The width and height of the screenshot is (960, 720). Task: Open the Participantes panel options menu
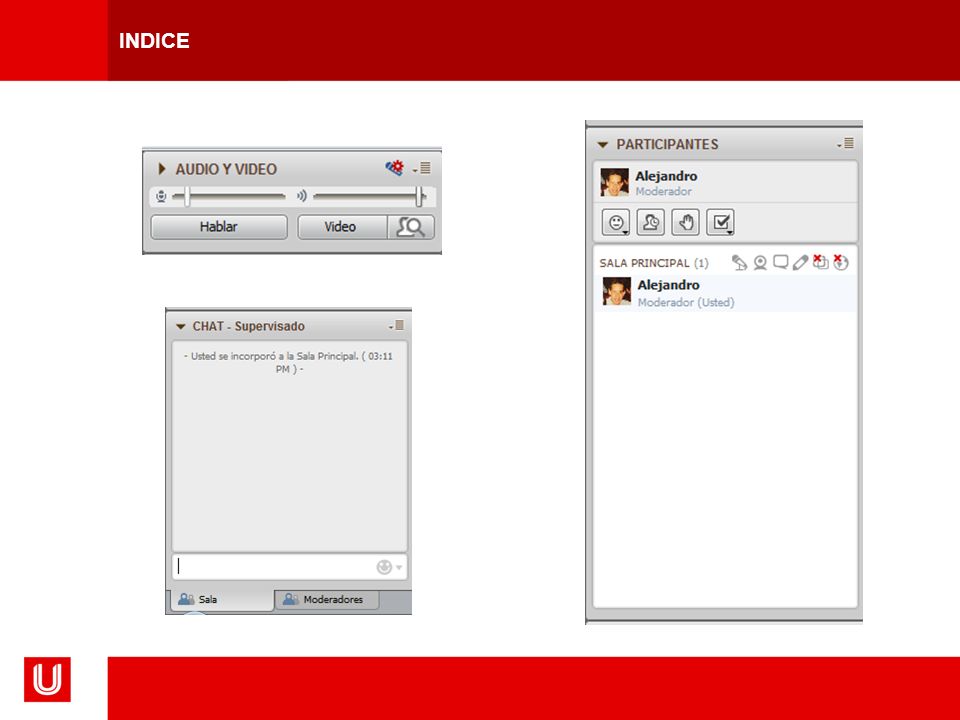coord(846,143)
